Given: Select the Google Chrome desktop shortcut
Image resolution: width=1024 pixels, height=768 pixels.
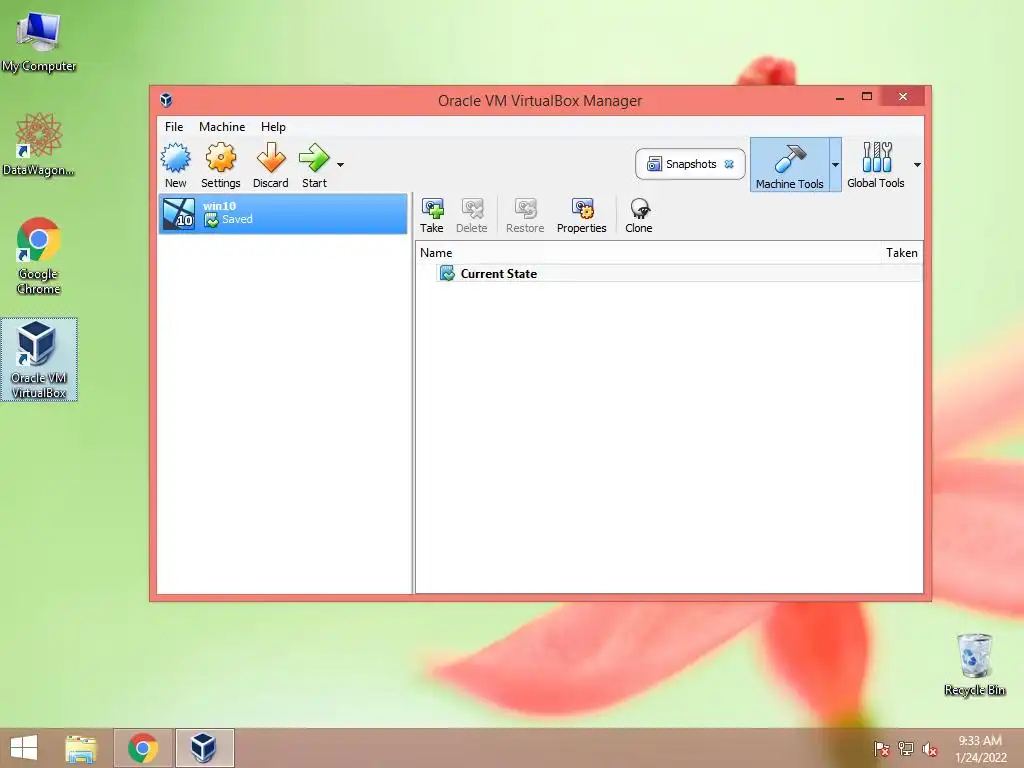Looking at the screenshot, I should click(39, 256).
